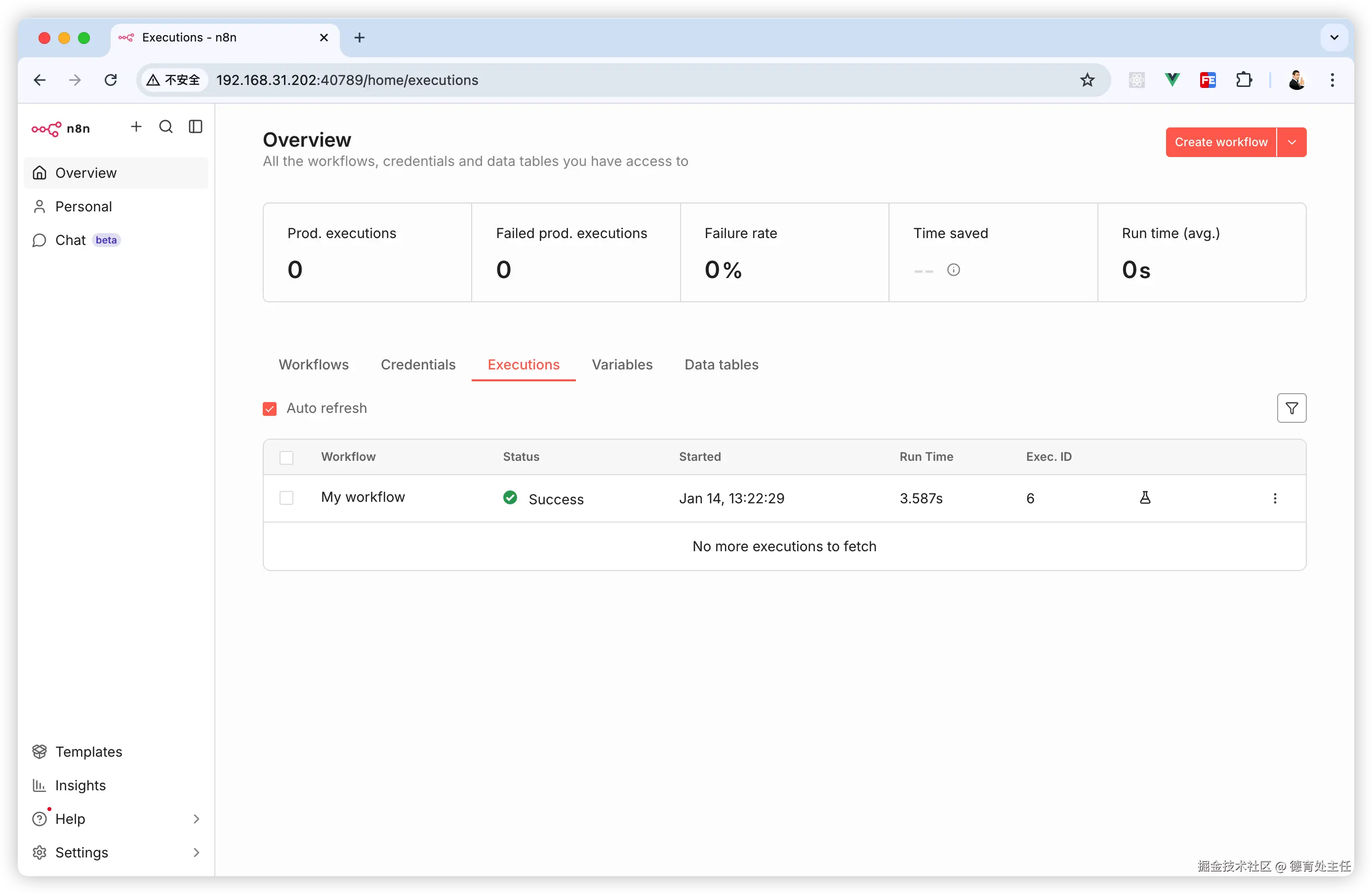Click Time saved info icon

pyautogui.click(x=954, y=270)
